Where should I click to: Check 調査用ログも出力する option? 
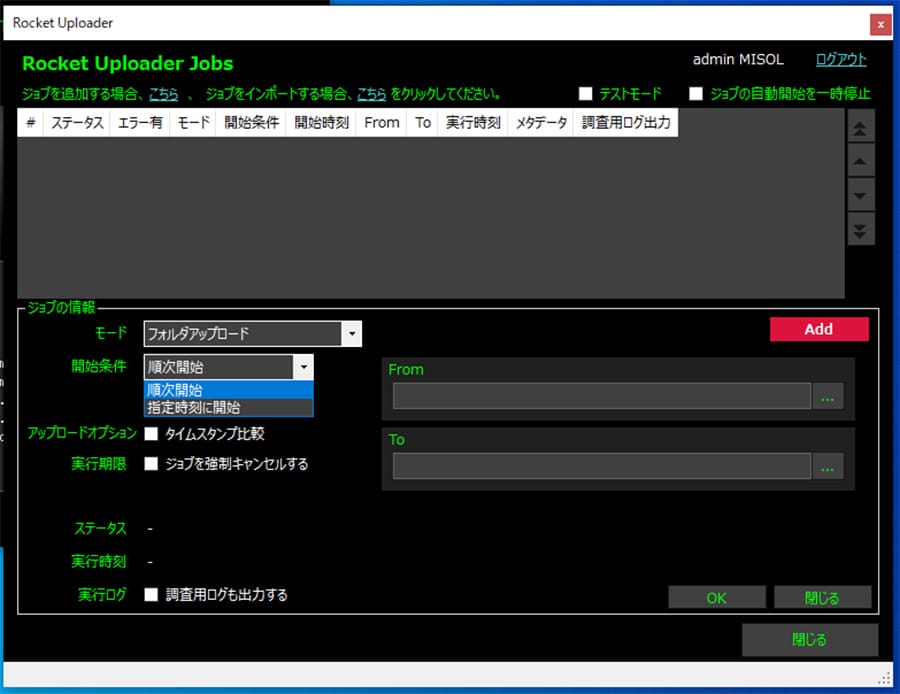pyautogui.click(x=151, y=595)
